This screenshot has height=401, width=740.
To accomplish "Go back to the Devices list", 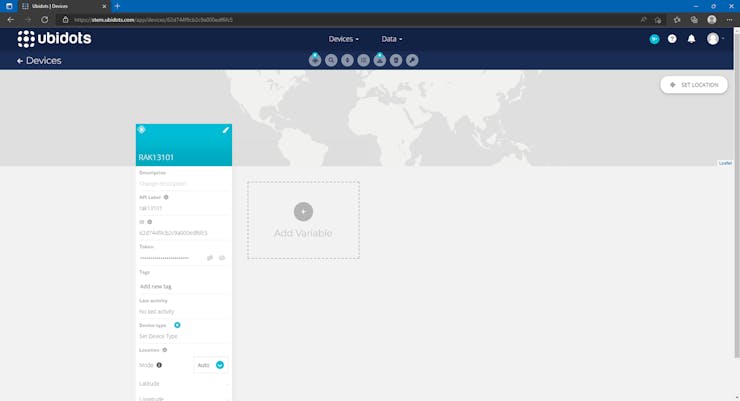I will (39, 60).
